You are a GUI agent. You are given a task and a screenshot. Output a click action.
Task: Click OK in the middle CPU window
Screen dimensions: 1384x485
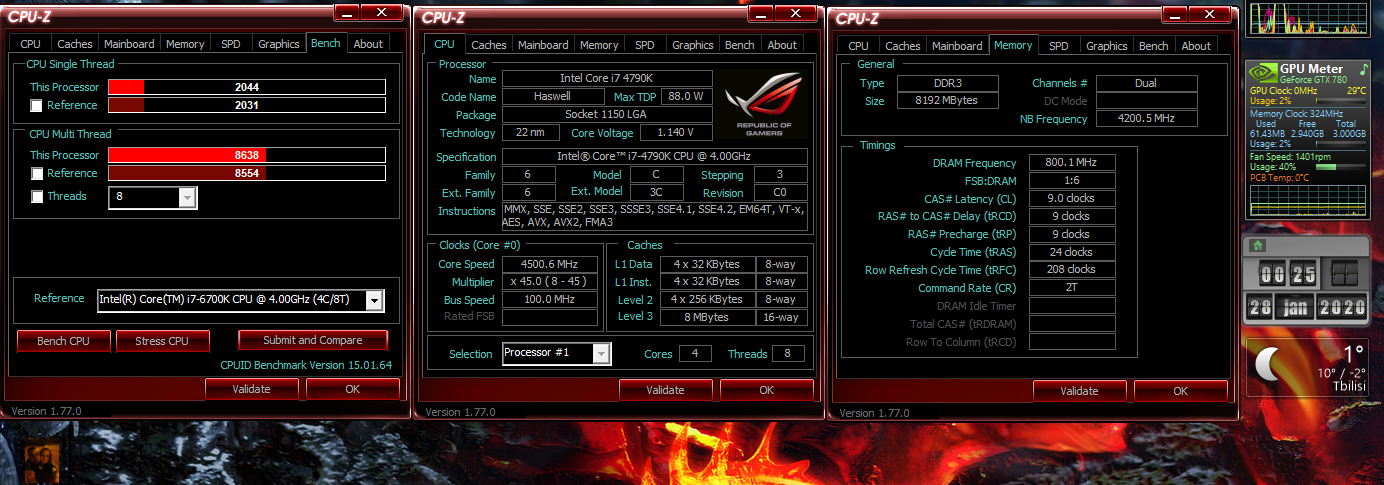pyautogui.click(x=766, y=390)
